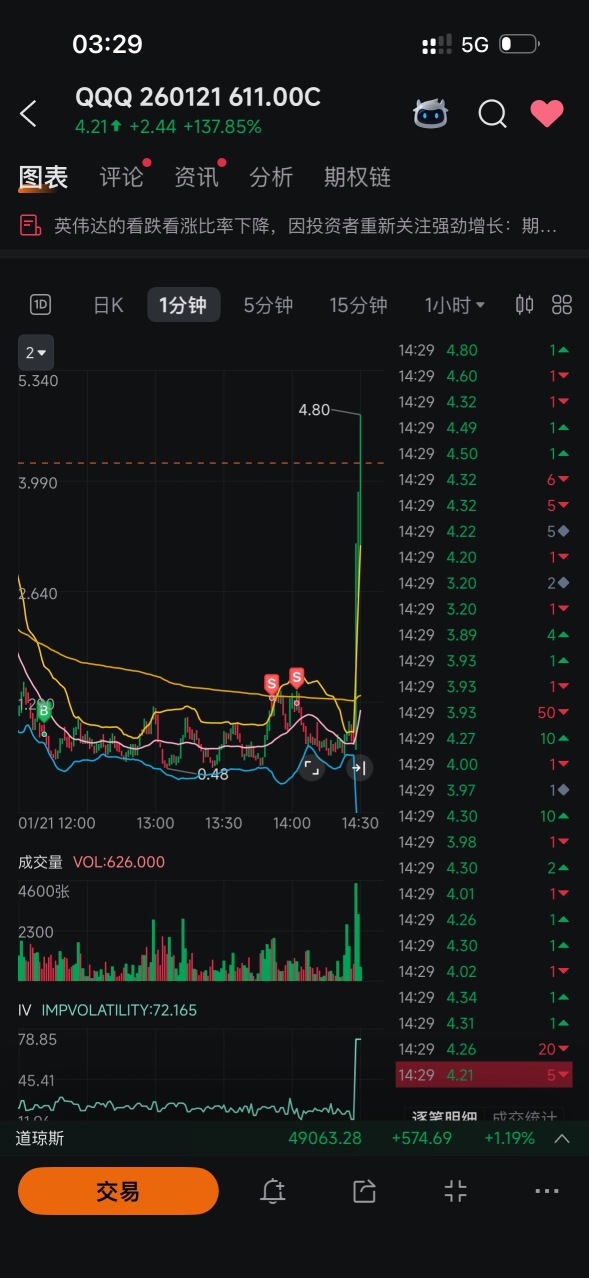Switch to the 图表 tab
The width and height of the screenshot is (589, 1278).
pyautogui.click(x=44, y=177)
